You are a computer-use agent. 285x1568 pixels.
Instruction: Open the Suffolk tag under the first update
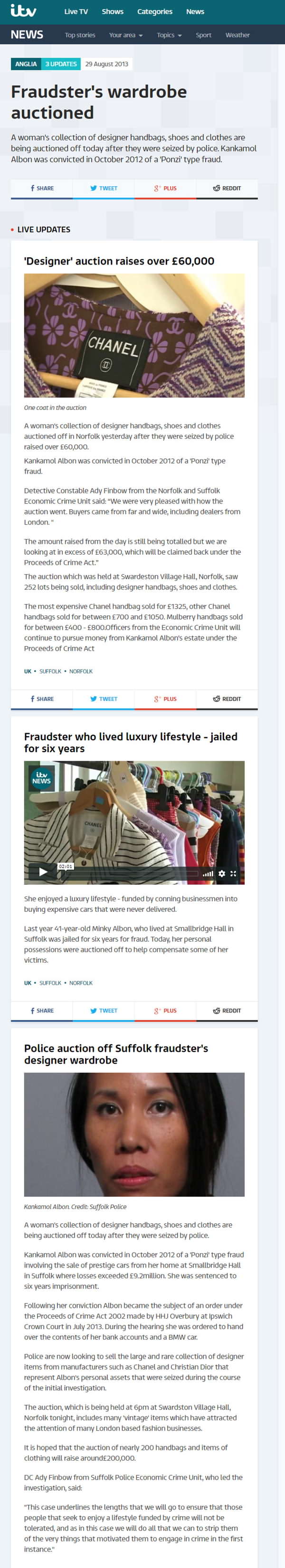[50, 671]
